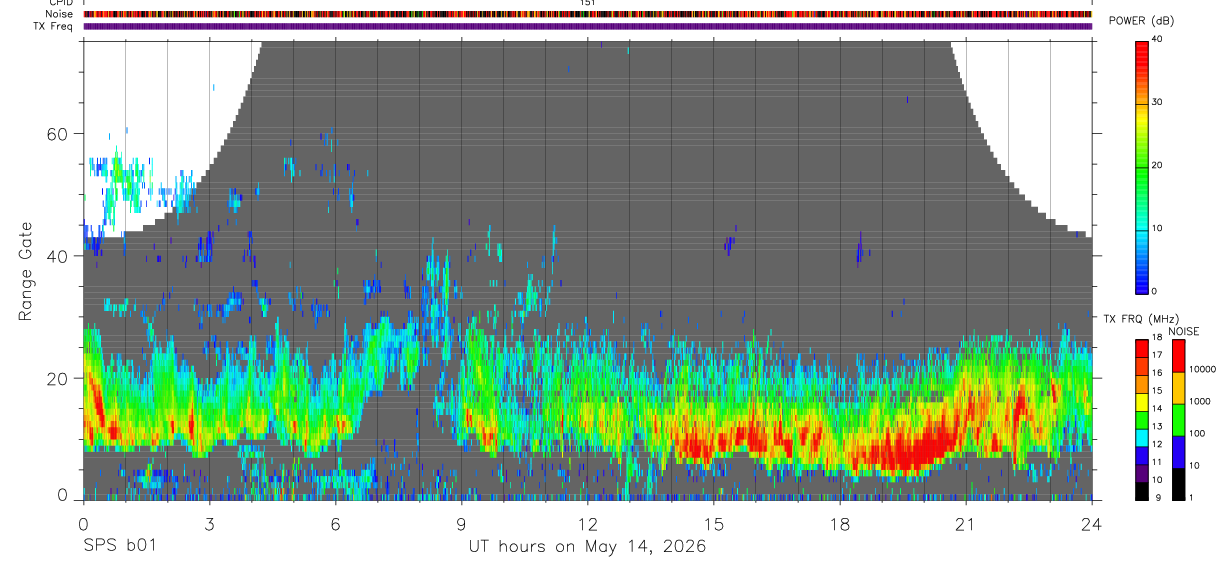Click the 'Range Gate' vertical axis title
1228x567 pixels.
pos(24,271)
